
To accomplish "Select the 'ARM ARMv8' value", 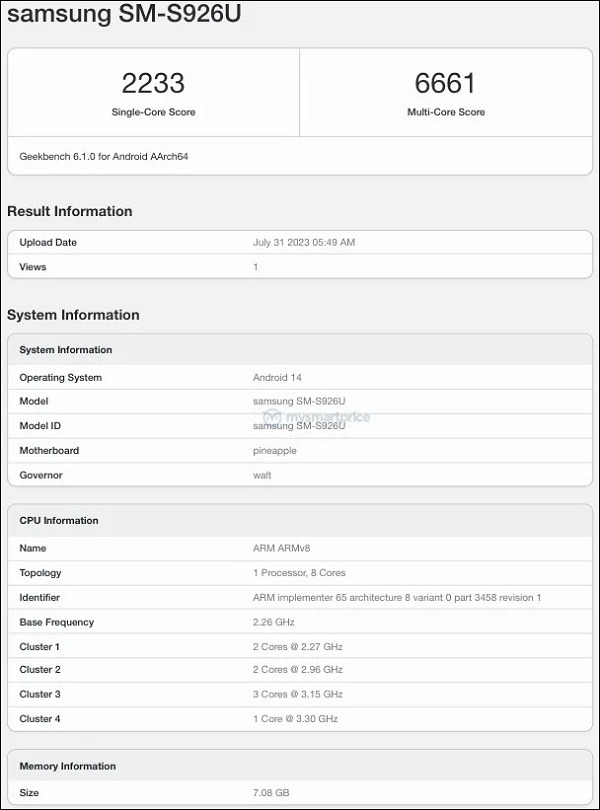I will click(x=281, y=548).
